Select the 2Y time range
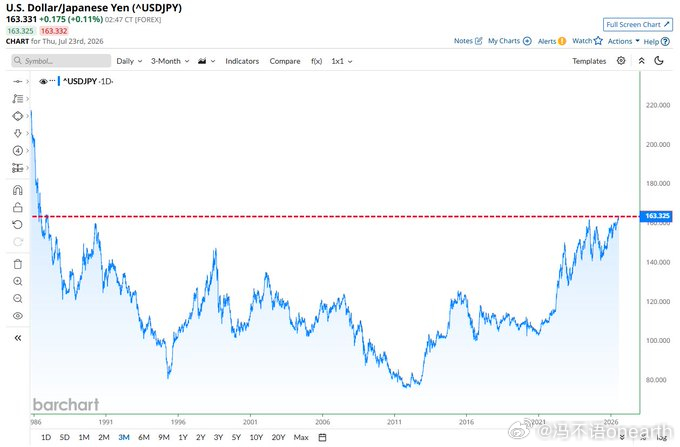This screenshot has height=447, width=680. pyautogui.click(x=200, y=437)
